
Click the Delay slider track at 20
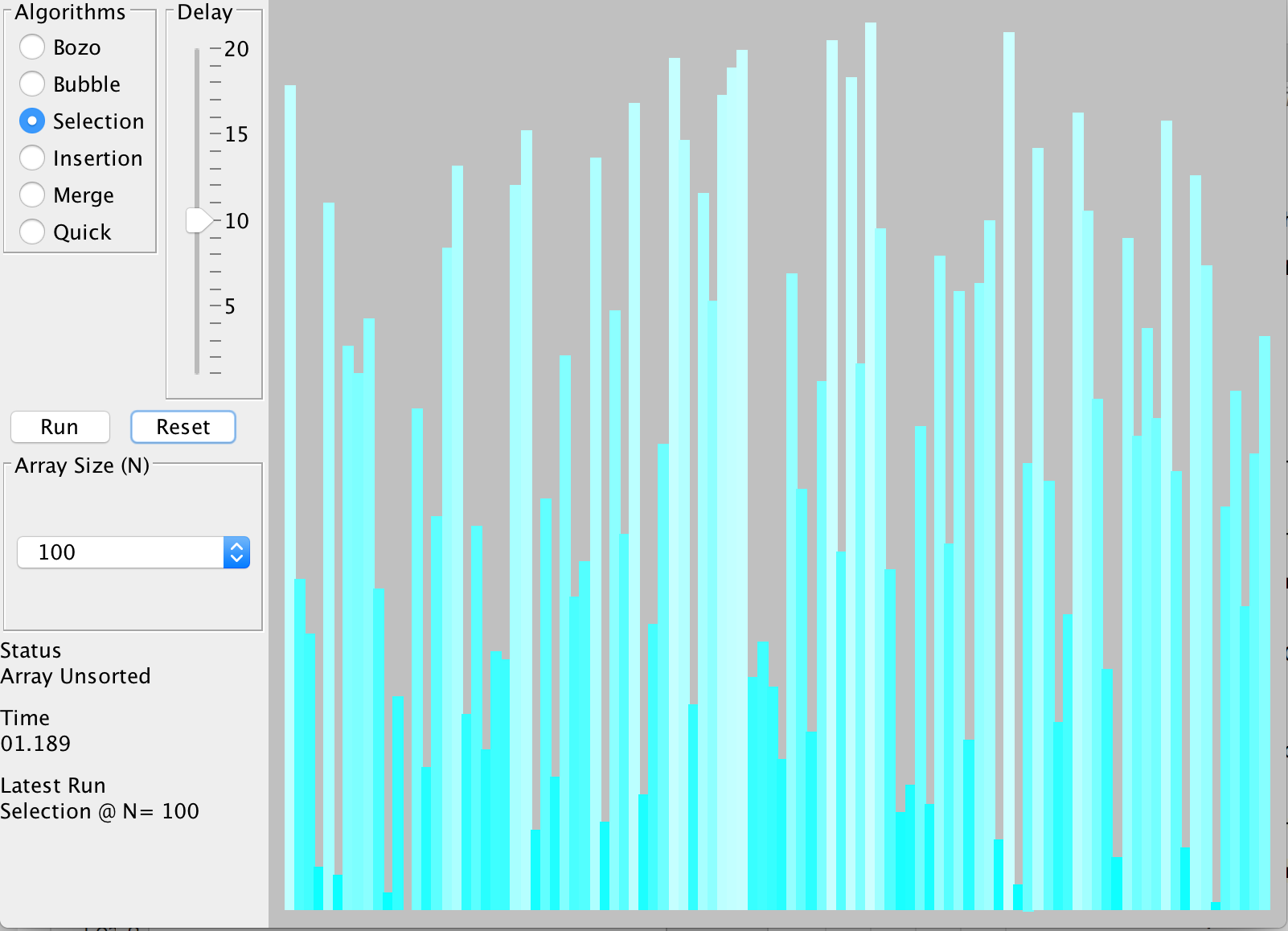click(x=197, y=50)
